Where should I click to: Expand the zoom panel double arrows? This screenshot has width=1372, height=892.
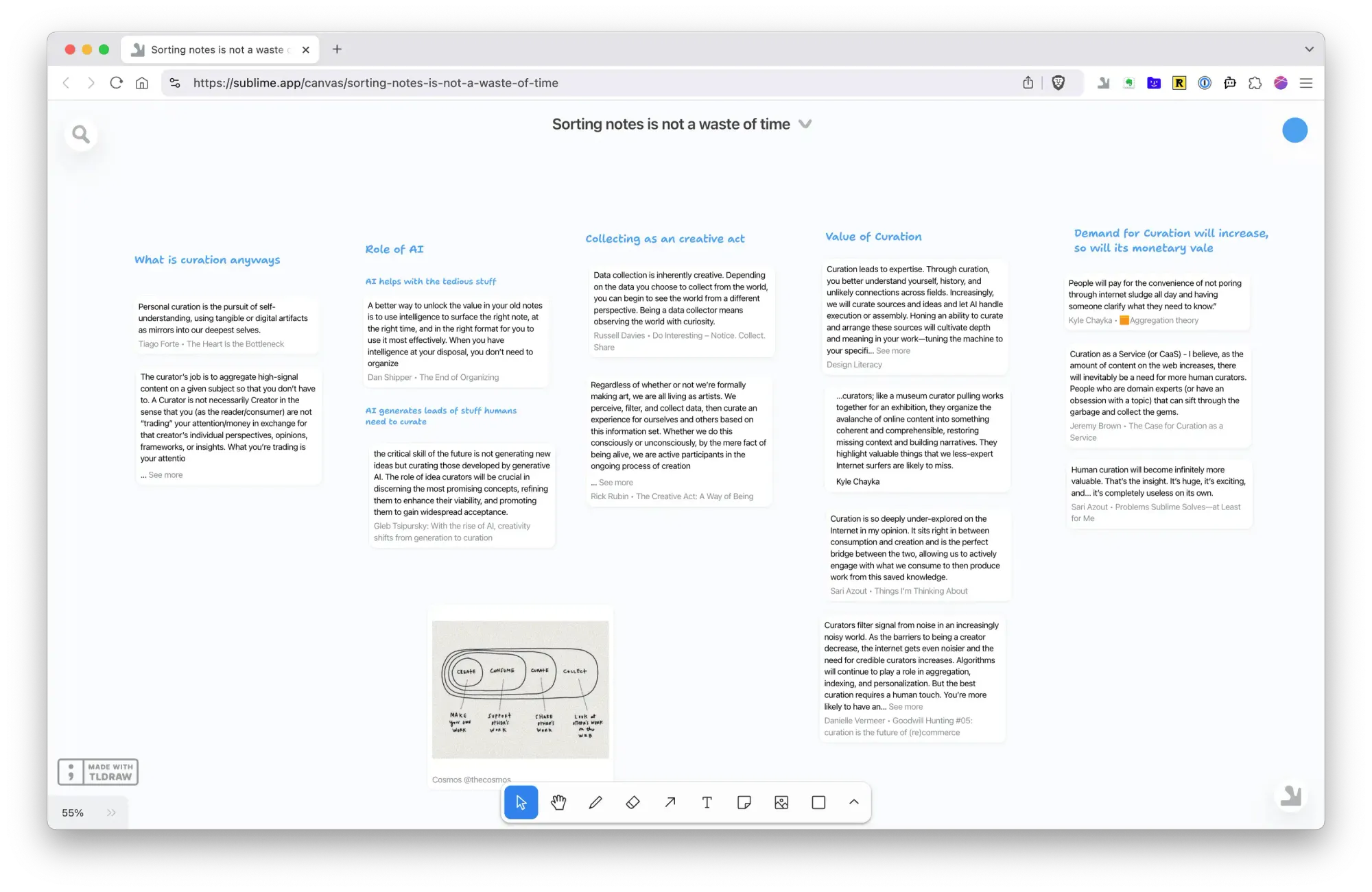111,812
